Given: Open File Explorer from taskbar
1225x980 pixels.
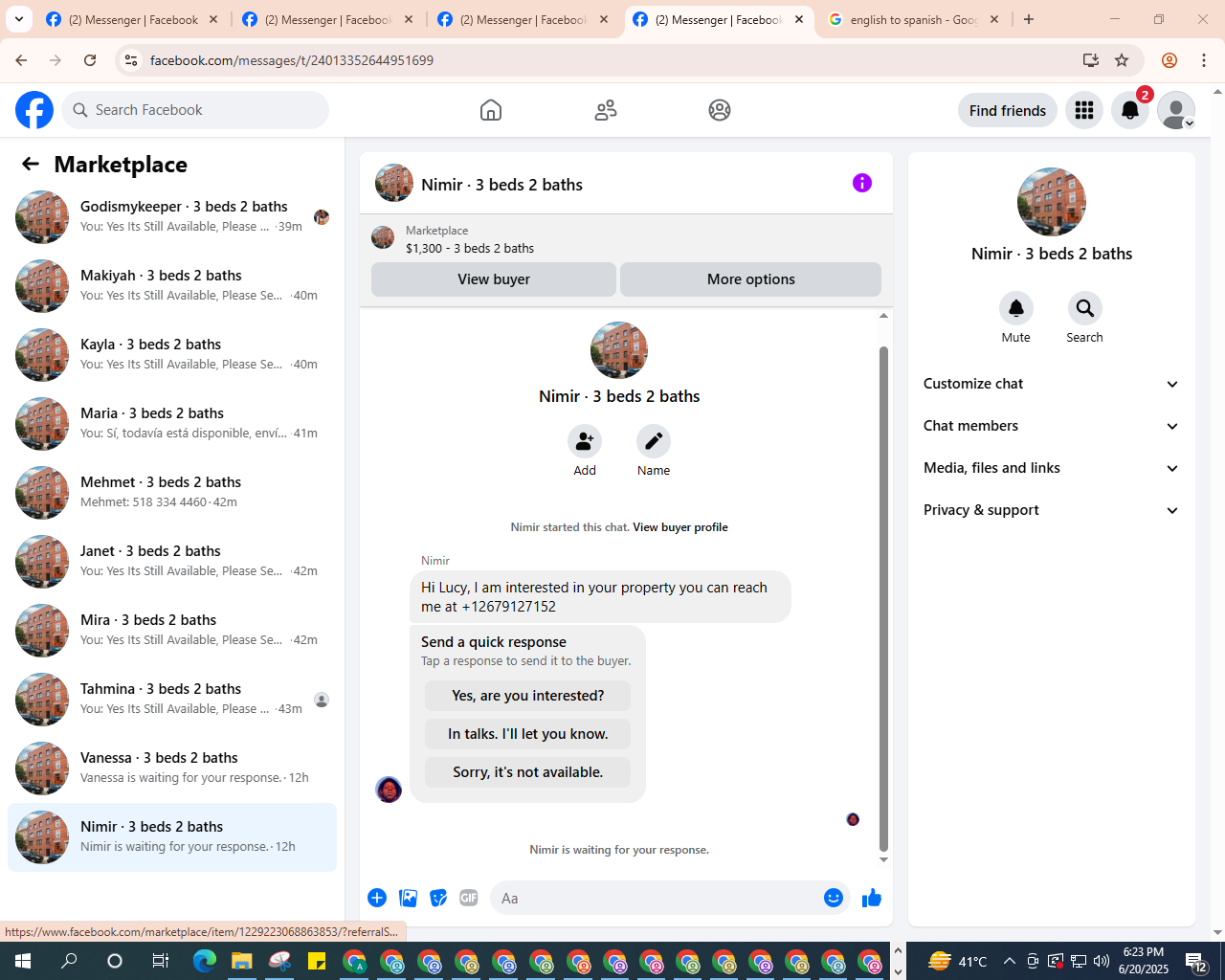Looking at the screenshot, I should 241,961.
